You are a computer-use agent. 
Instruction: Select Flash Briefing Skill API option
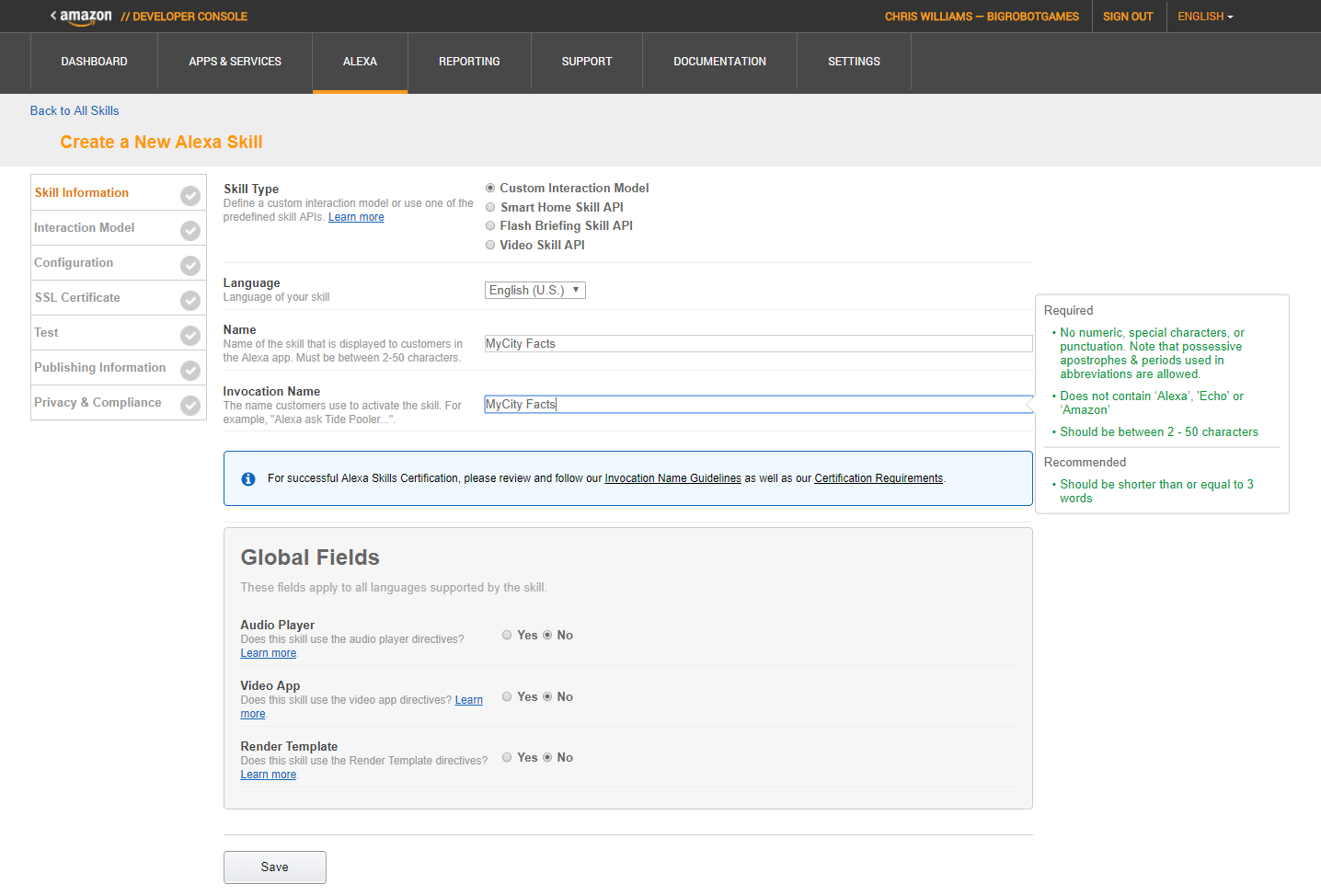[490, 225]
